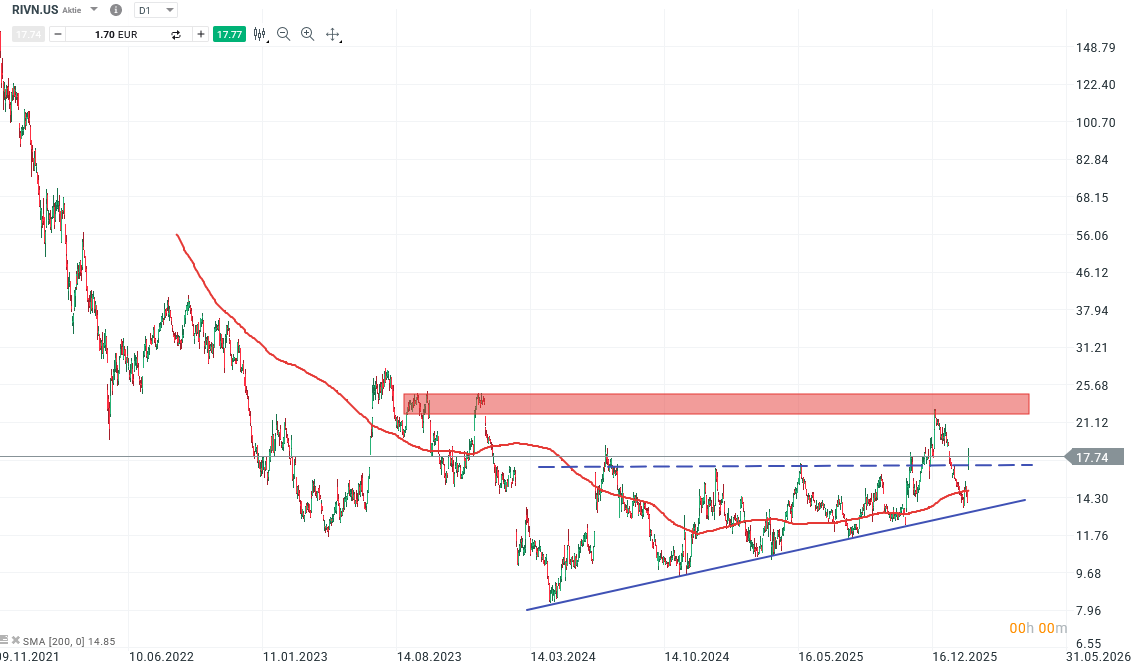Click the green 17.77 buy price button
This screenshot has height=667, width=1137.
[229, 33]
